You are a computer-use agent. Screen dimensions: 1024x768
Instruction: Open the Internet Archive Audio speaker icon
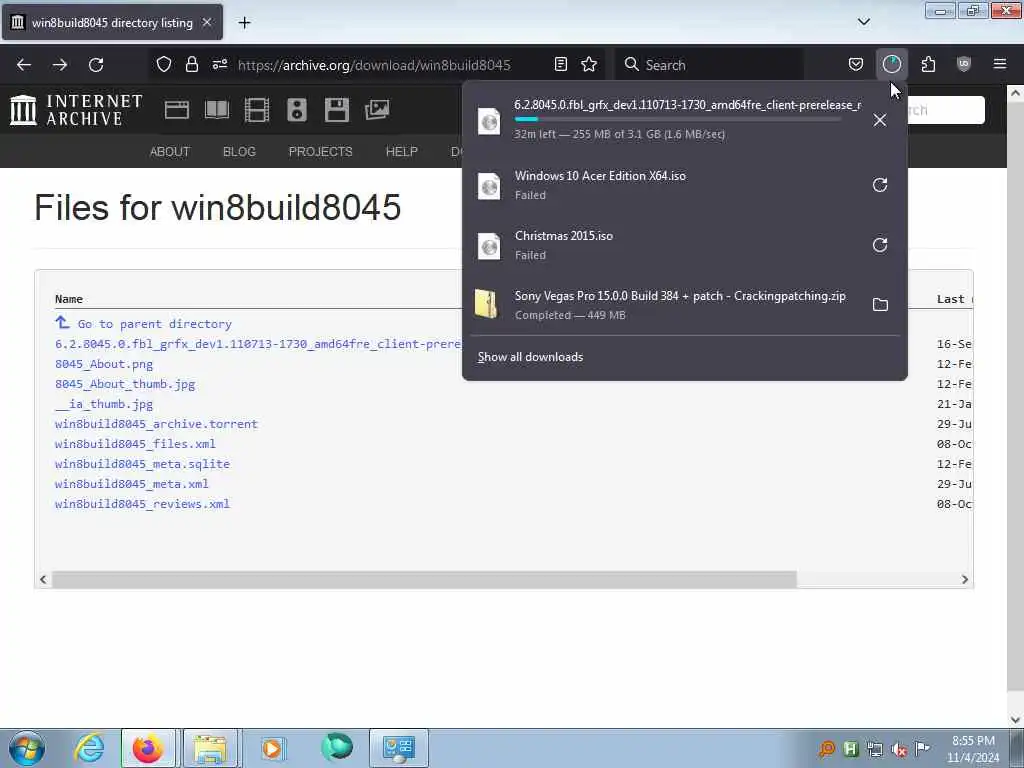coord(296,110)
